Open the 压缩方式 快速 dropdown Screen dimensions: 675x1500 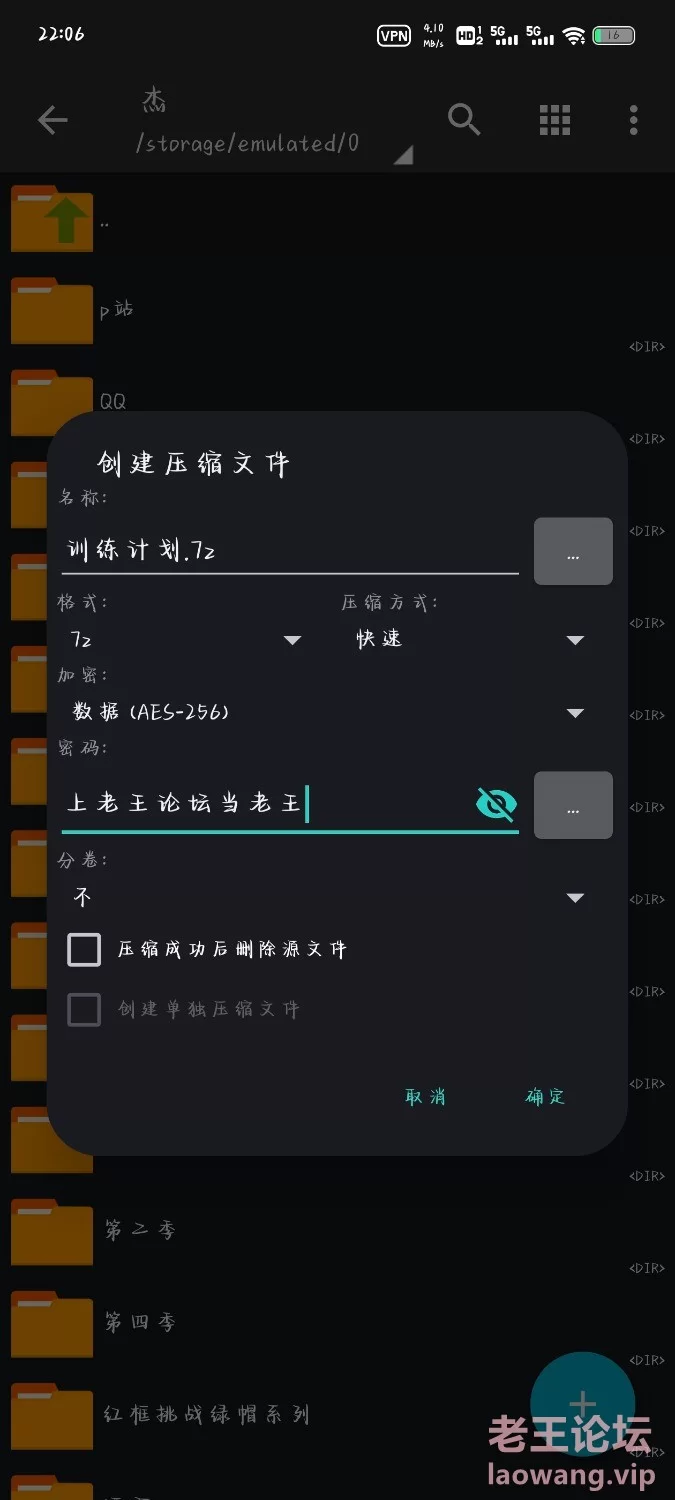[468, 639]
